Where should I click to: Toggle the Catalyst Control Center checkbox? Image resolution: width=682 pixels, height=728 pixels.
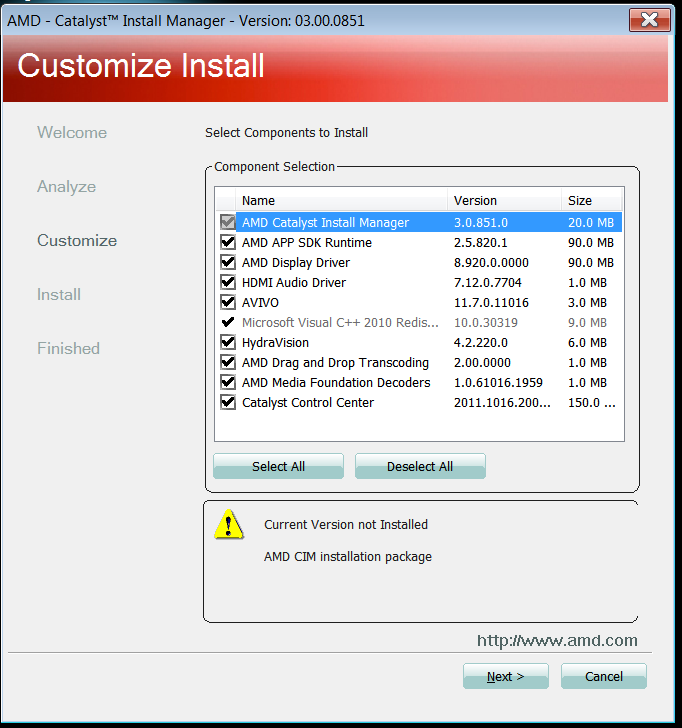pyautogui.click(x=227, y=402)
